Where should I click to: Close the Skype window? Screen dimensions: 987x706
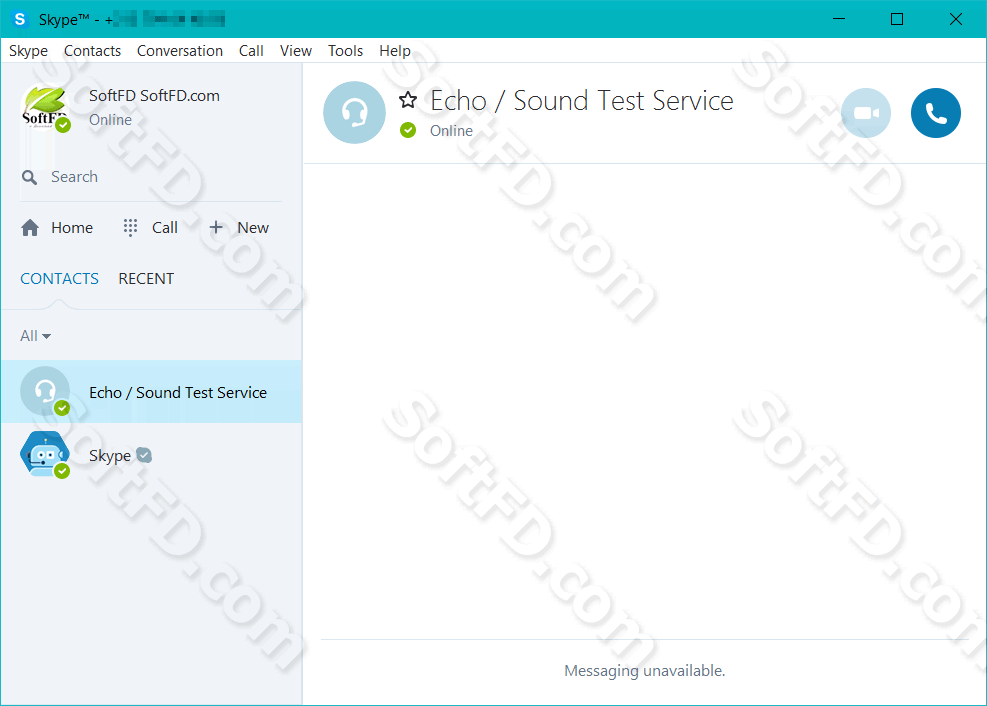point(956,20)
